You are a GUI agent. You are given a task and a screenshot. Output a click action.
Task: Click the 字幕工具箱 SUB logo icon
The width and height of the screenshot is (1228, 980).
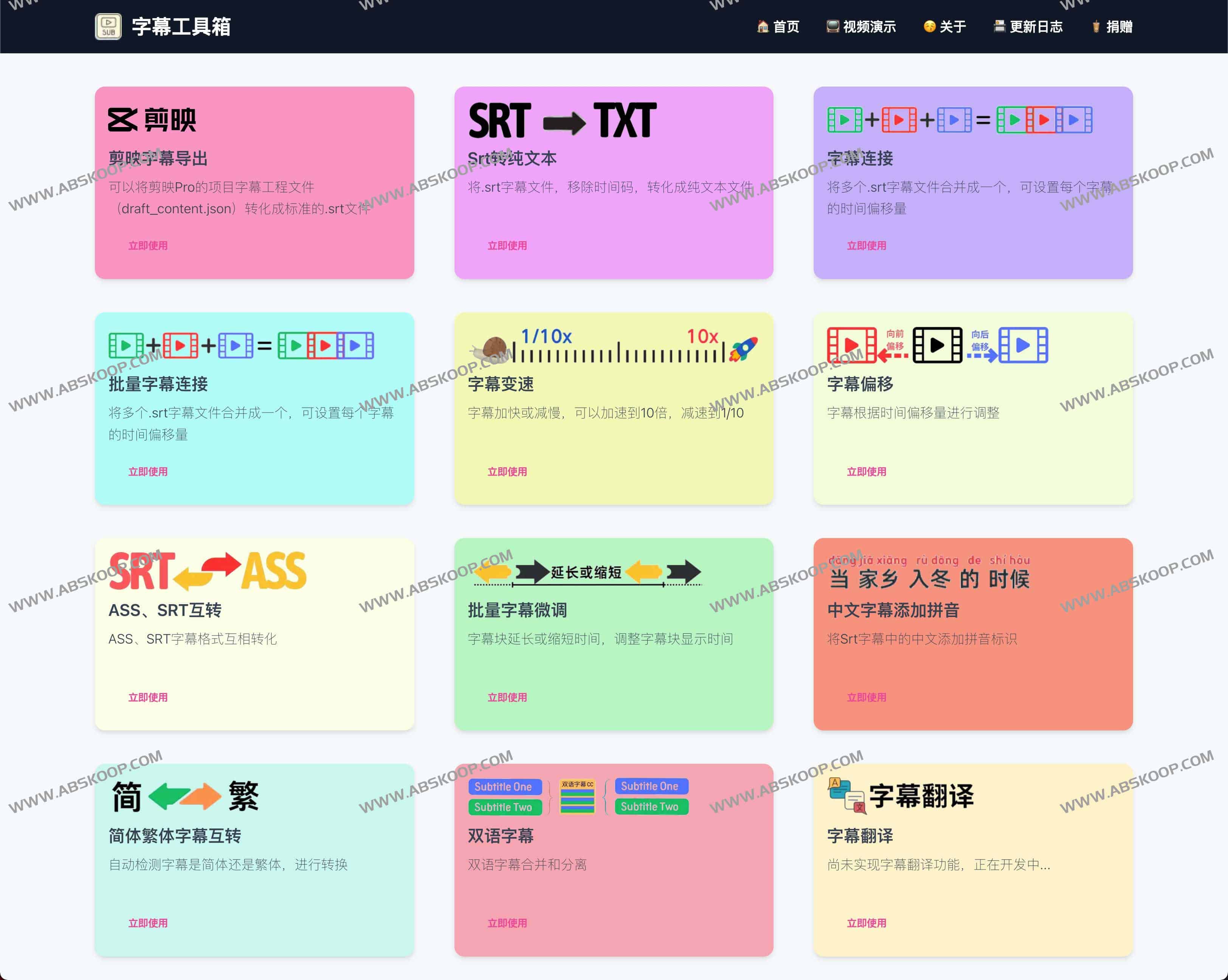pos(109,26)
